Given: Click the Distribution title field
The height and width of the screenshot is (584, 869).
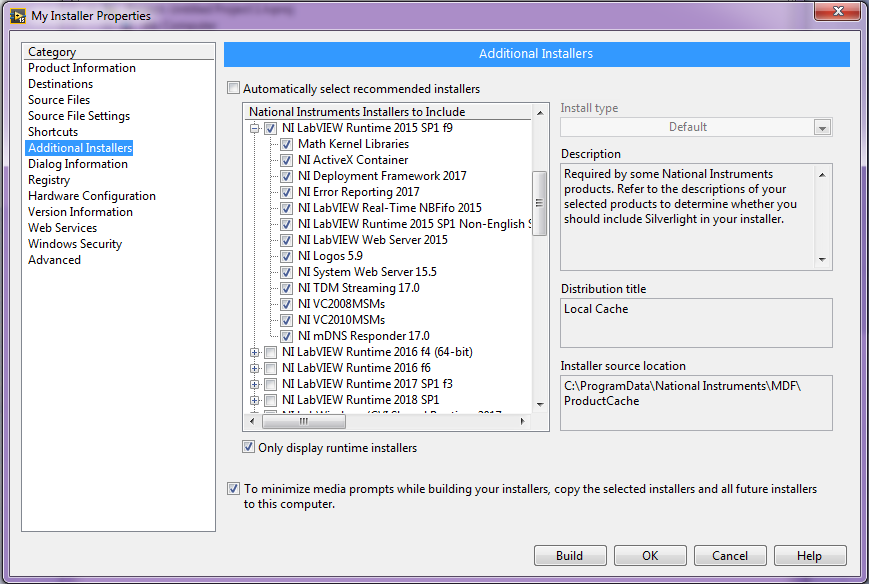Looking at the screenshot, I should tap(696, 323).
